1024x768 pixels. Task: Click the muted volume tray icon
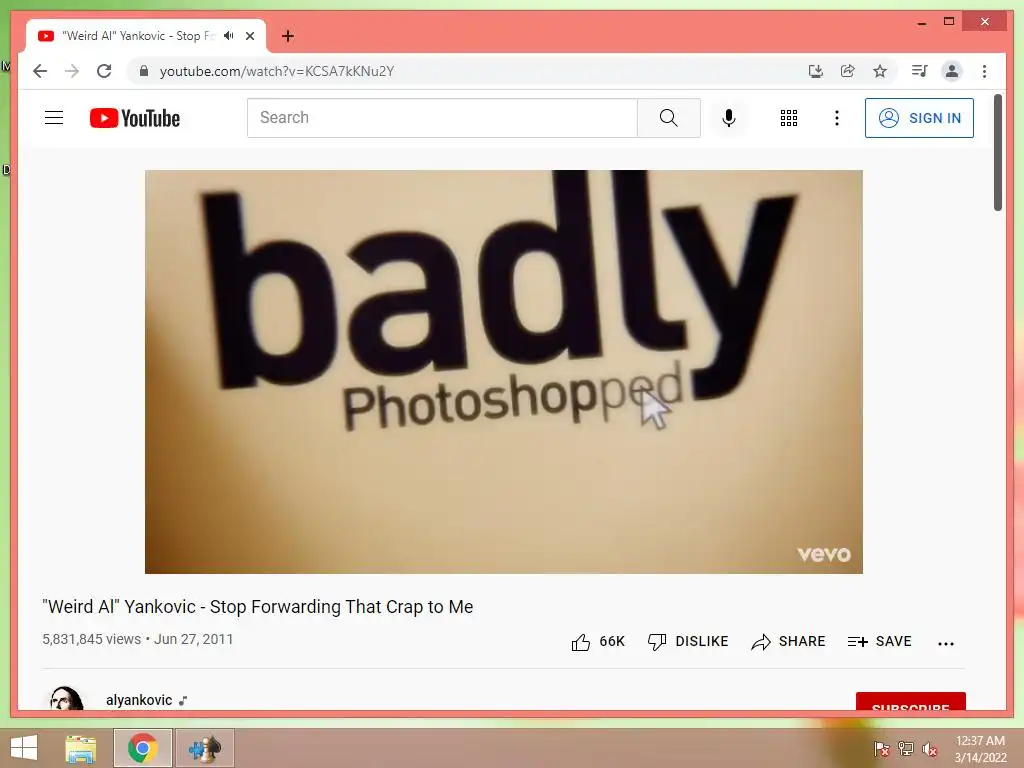[930, 748]
